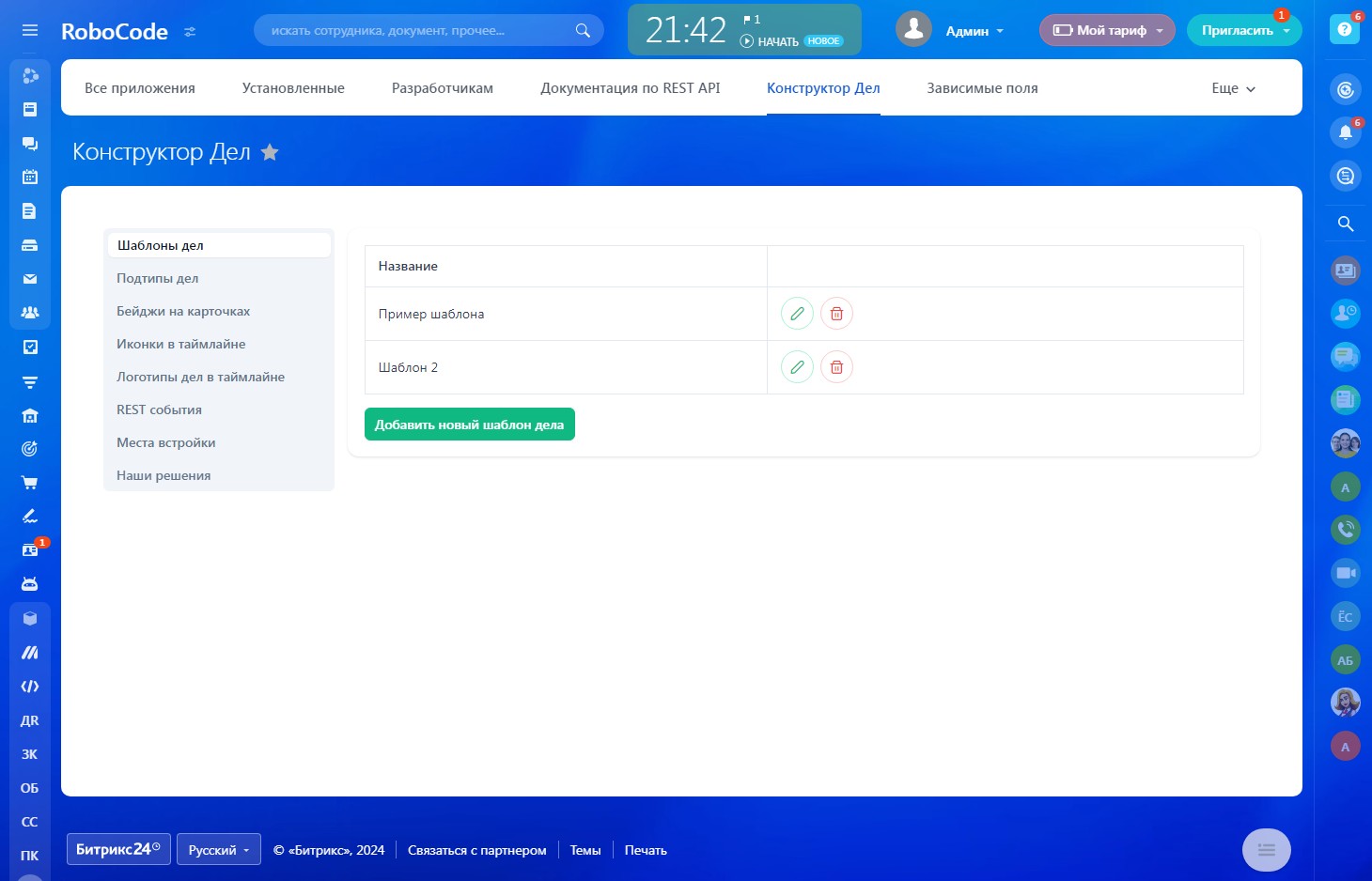The width and height of the screenshot is (1372, 881).
Task: Click trash icon in Шаблон 2 row
Action: coord(836,367)
